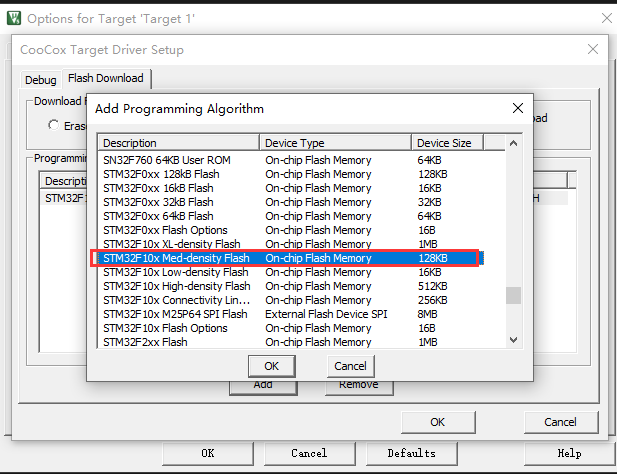
Task: Switch to the Debug tab
Action: 41,79
